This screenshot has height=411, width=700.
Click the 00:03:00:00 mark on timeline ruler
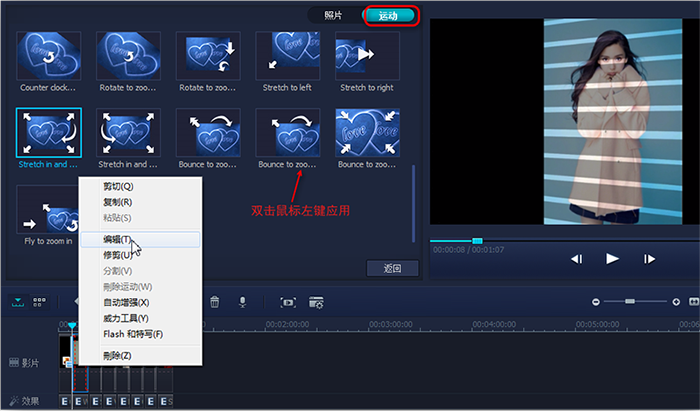(x=391, y=324)
